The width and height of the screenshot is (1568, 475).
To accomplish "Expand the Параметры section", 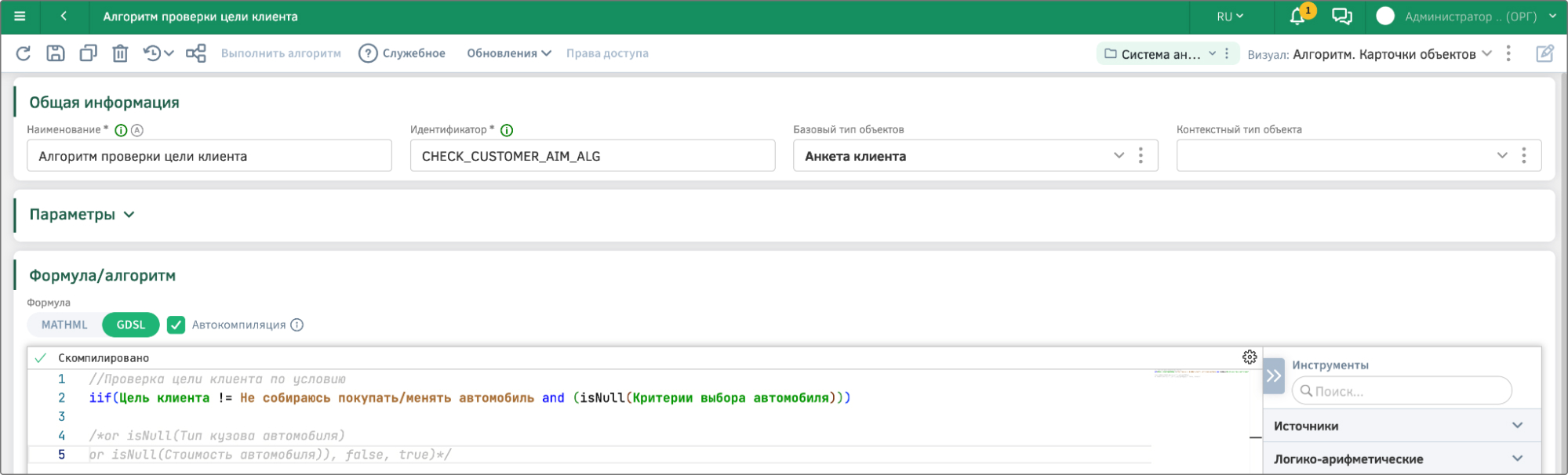I will [x=82, y=215].
